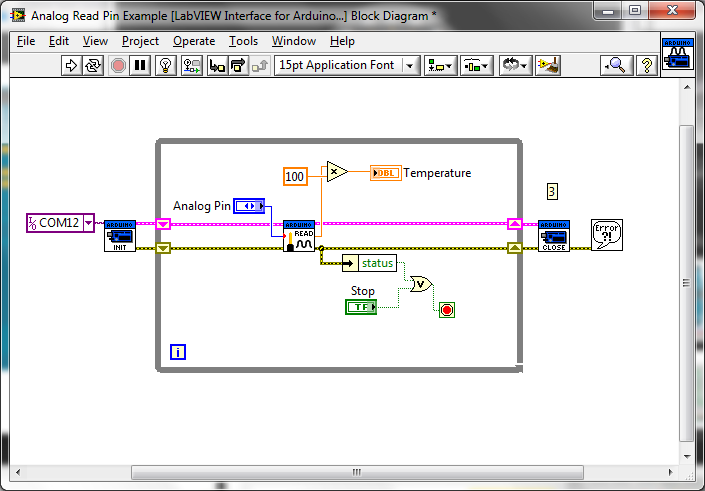Open the Tools menu
Screen dimensions: 705x491
click(243, 41)
